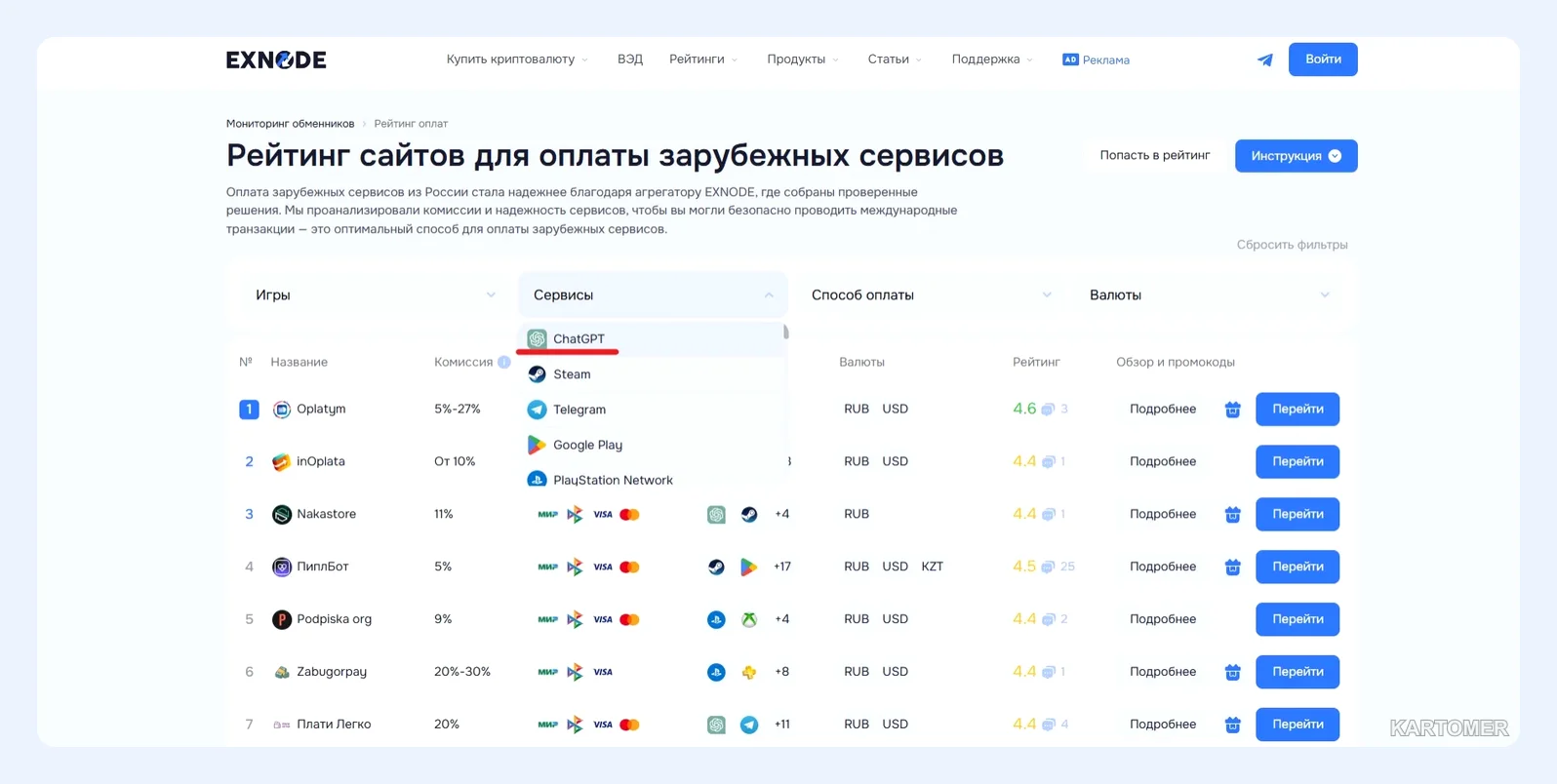Click +11 more services in Плати Легко row
The width and height of the screenshot is (1557, 784).
point(781,725)
